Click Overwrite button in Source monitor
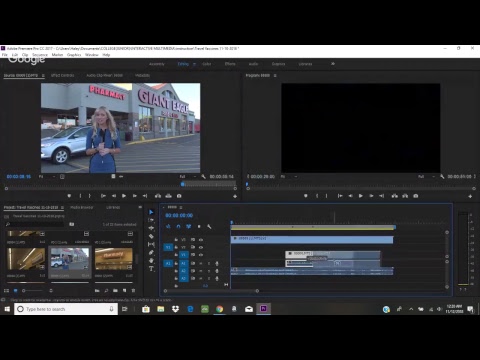Screen dimensions: 480x360 pyautogui.click(x=169, y=196)
